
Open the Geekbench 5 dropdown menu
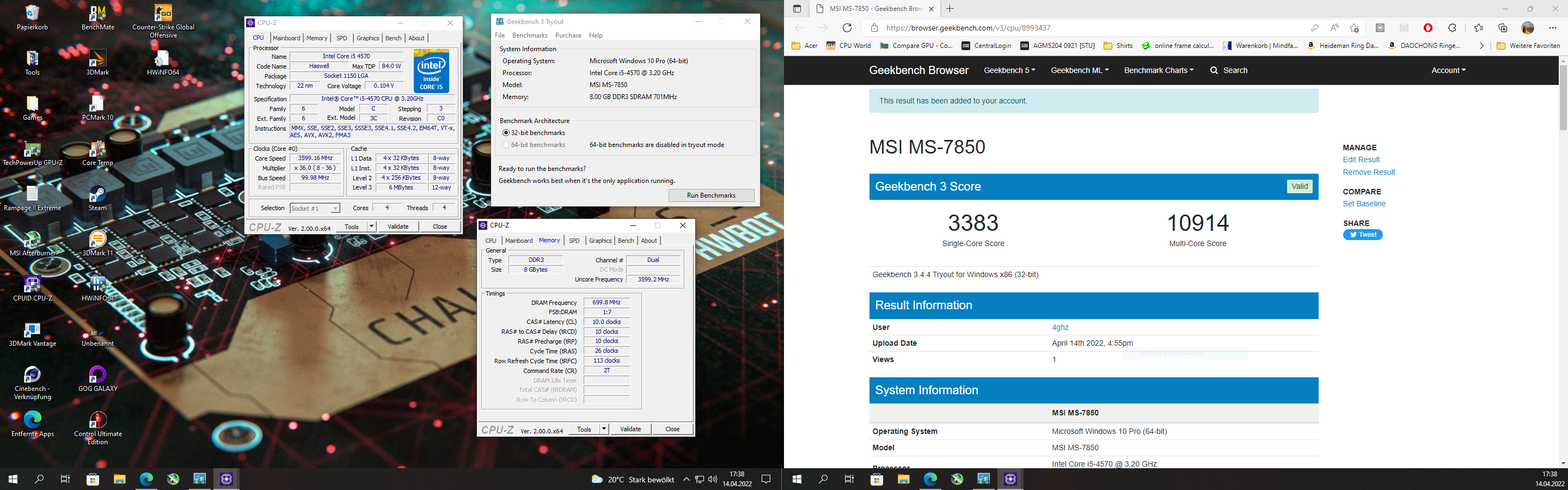pyautogui.click(x=1009, y=70)
